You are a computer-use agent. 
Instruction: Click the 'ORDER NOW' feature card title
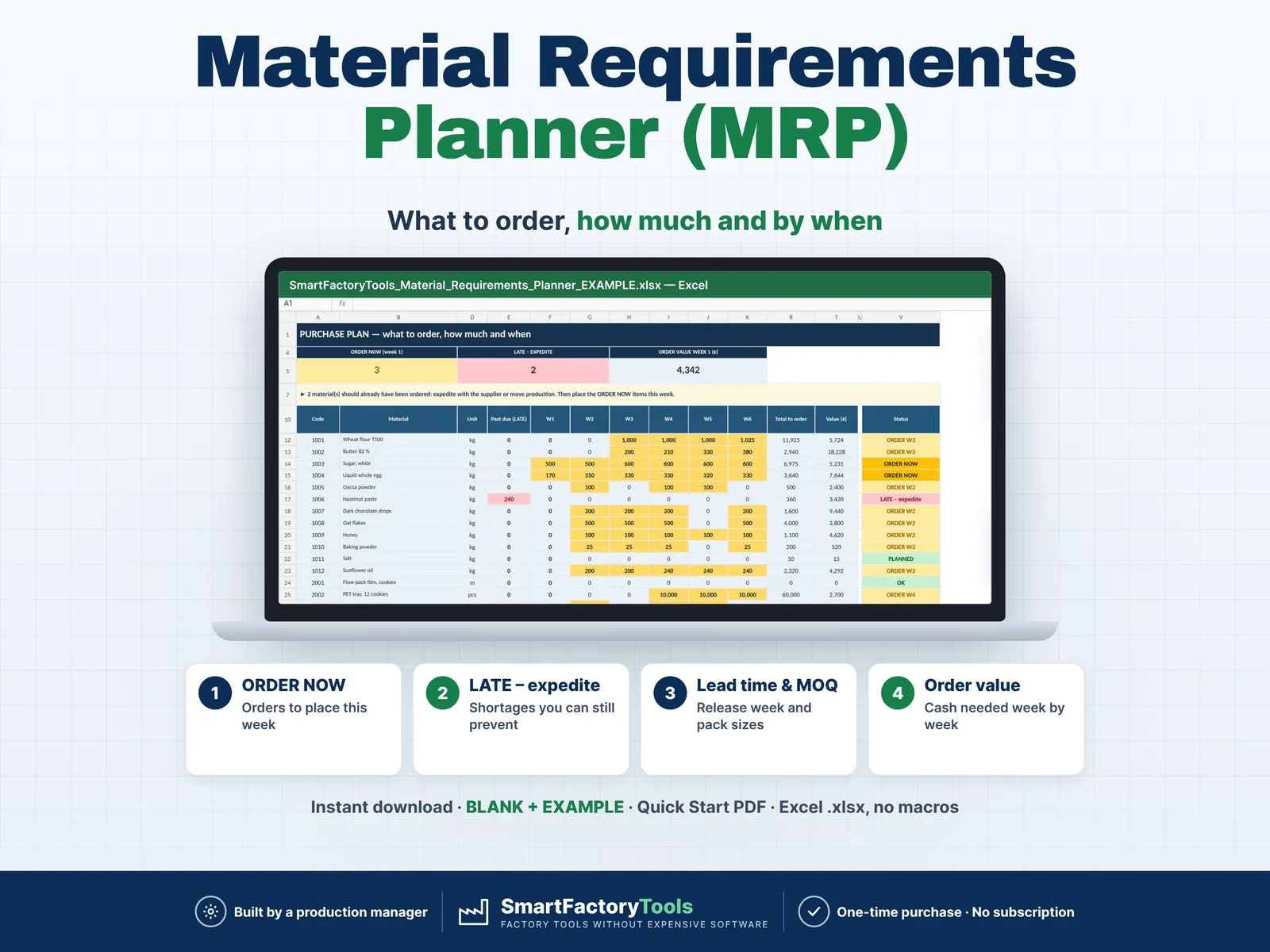click(294, 685)
